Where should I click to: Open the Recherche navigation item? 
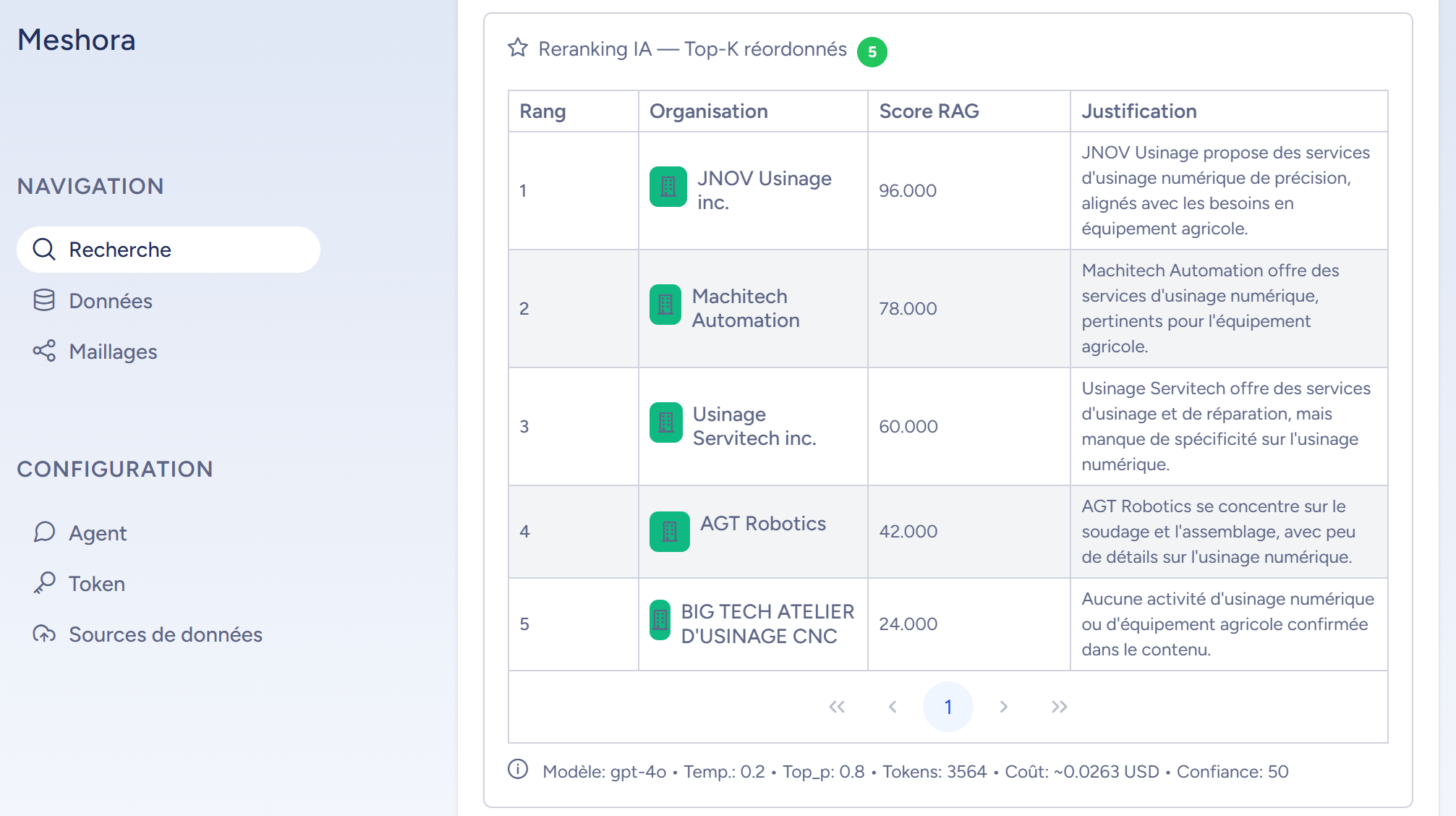tap(168, 250)
